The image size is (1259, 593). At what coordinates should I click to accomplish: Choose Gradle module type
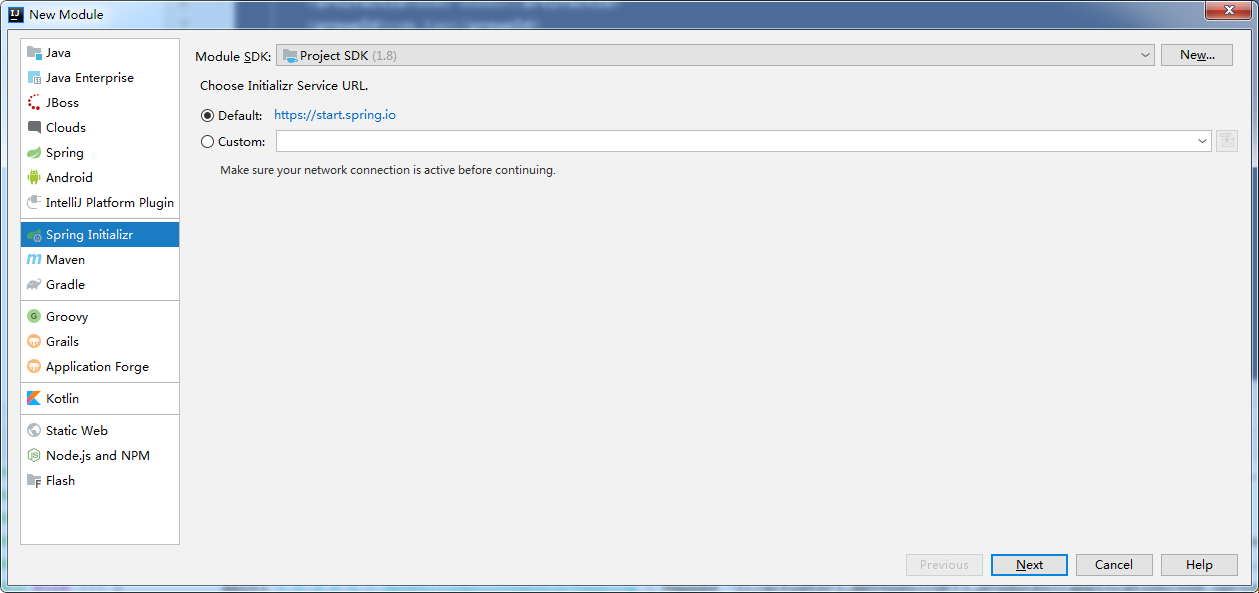[x=100, y=285]
